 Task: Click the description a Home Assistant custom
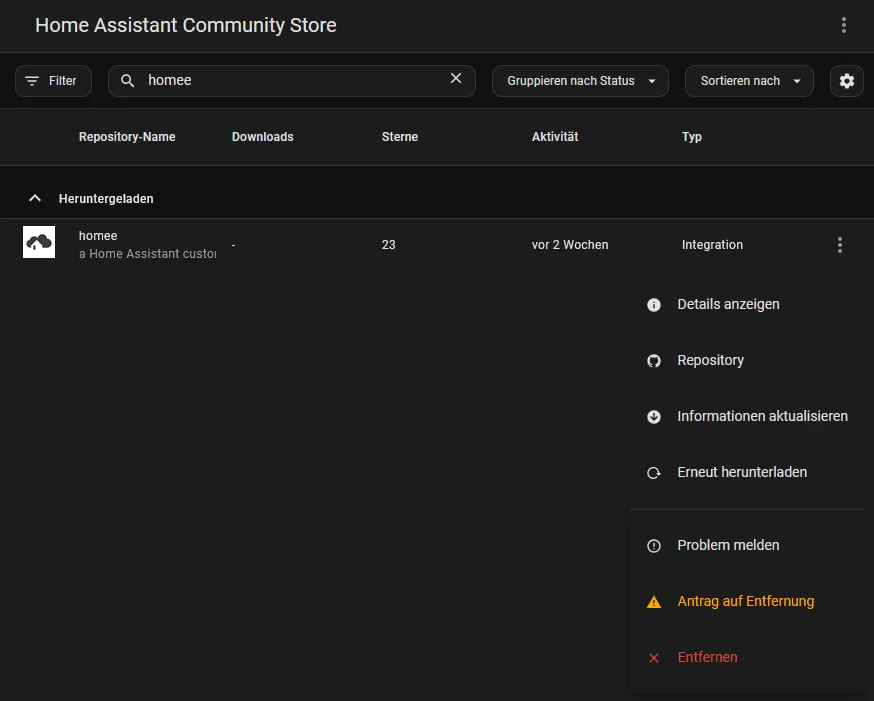148,254
